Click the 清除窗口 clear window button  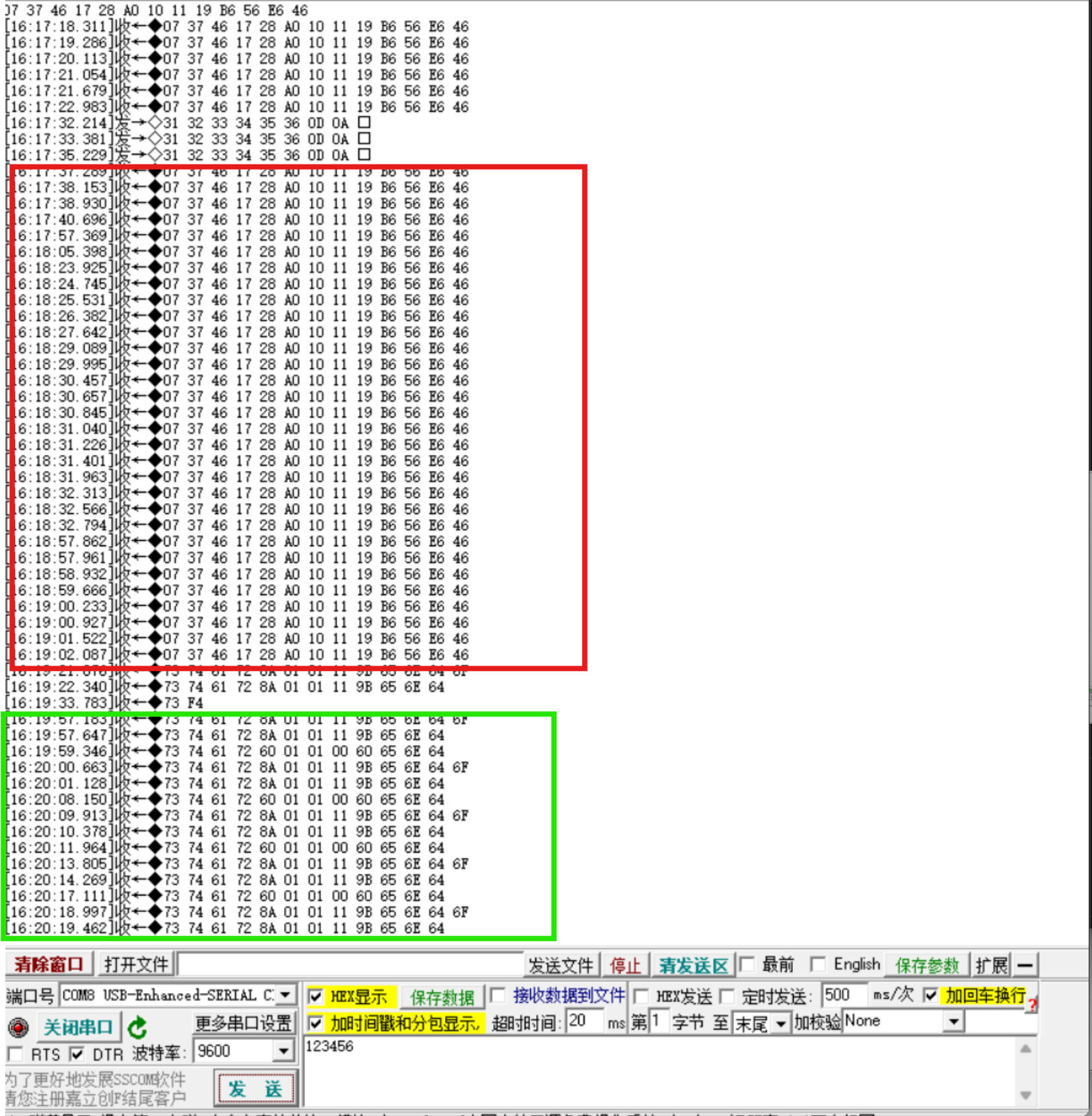[x=50, y=964]
